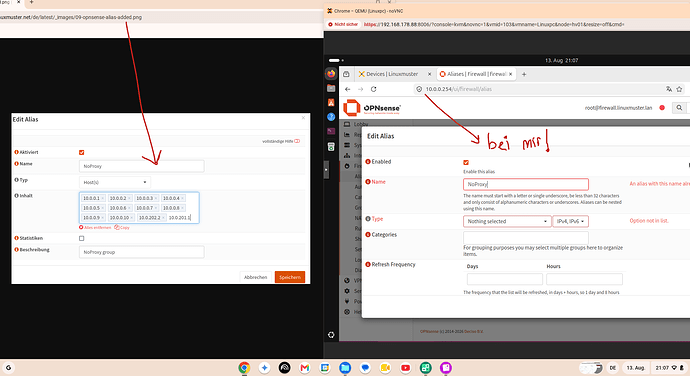Click Speichern button
Viewport: 690px width, 376px height.
click(x=290, y=277)
